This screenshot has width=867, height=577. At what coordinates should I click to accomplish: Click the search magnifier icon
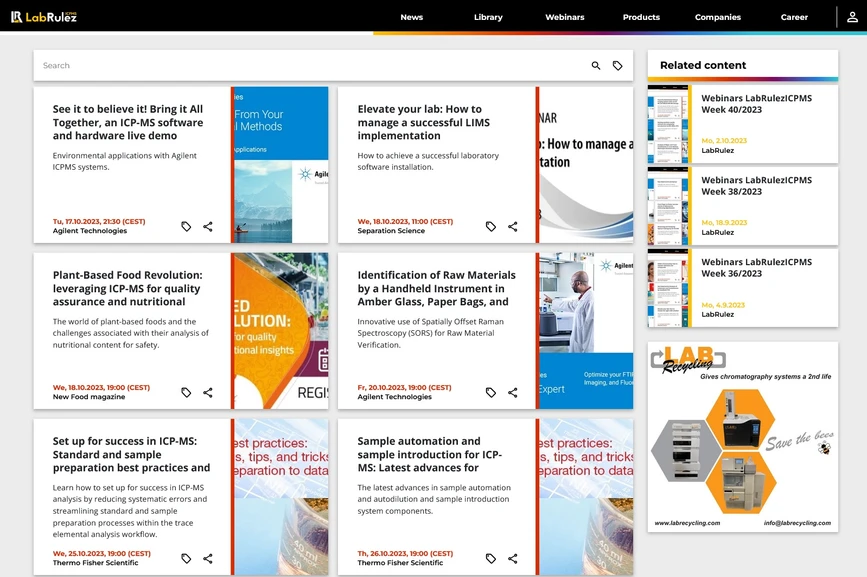596,66
